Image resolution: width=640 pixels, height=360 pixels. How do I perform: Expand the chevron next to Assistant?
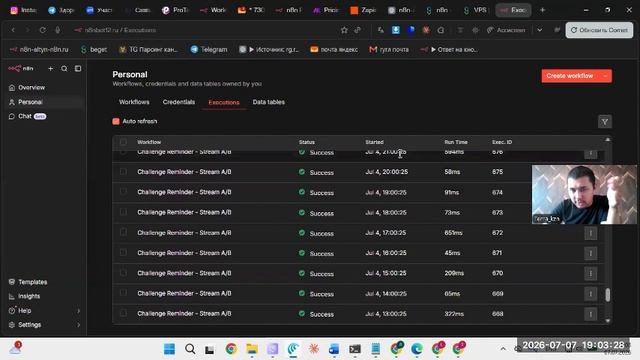click(x=540, y=30)
